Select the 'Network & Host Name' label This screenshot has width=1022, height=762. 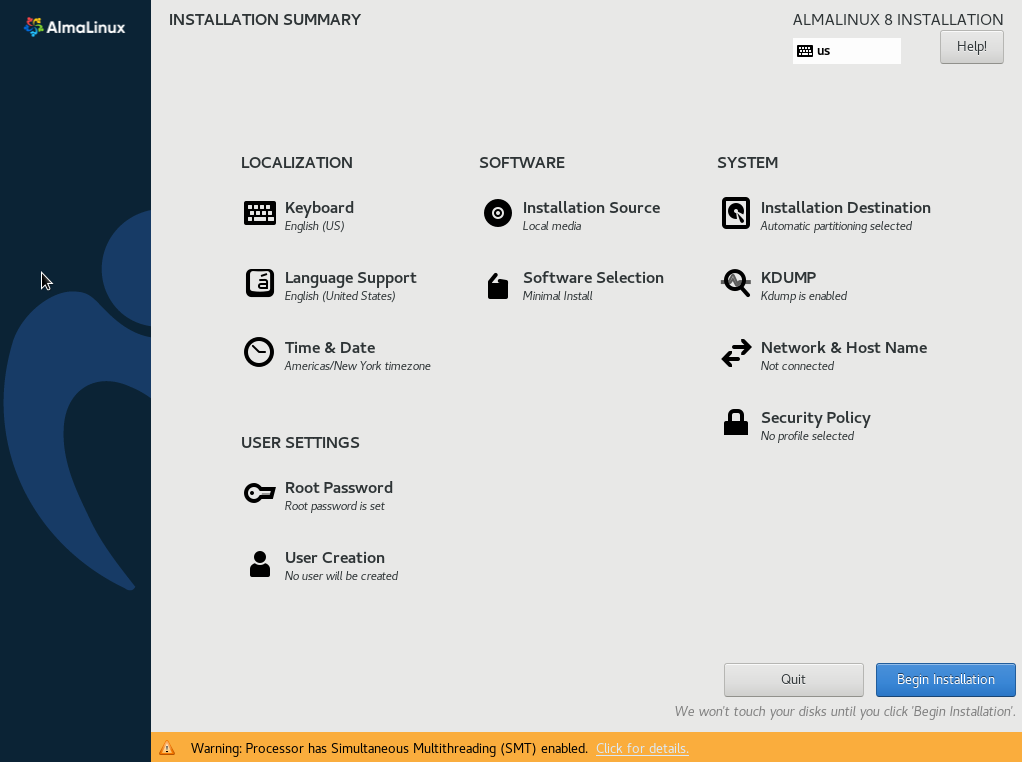click(x=843, y=348)
